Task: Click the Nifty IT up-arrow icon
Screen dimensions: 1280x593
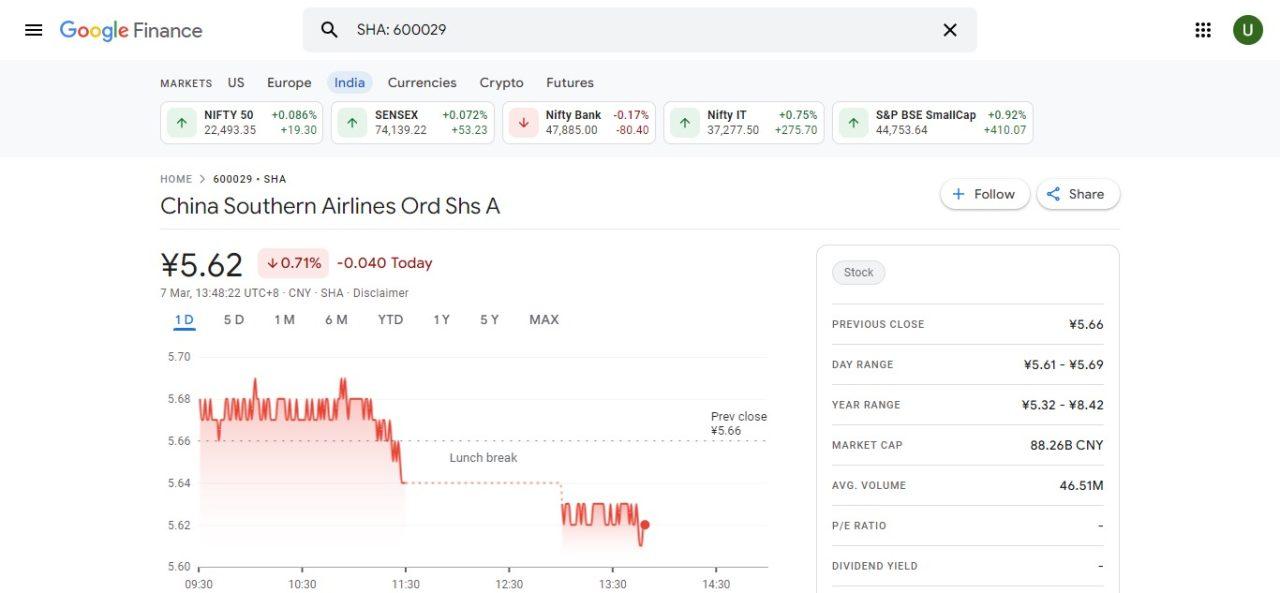Action: (685, 123)
